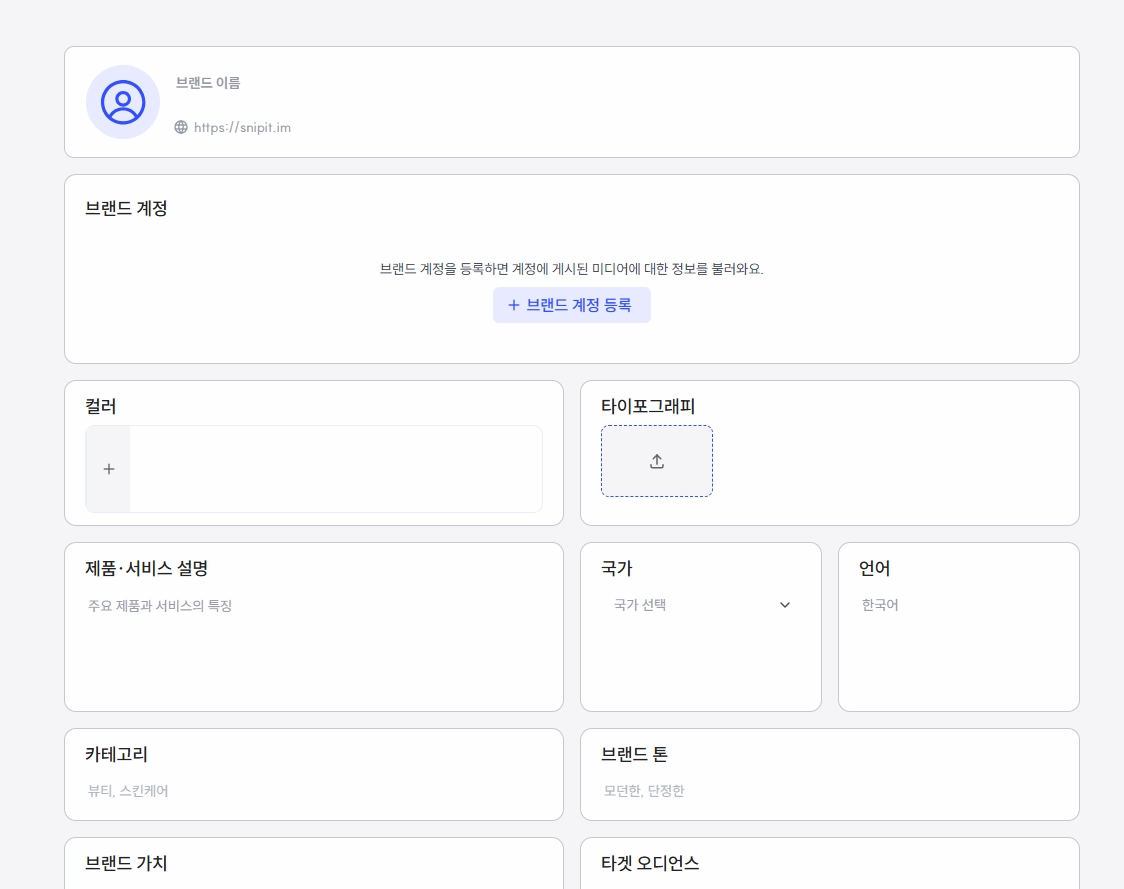
Task: Click the empty color palette bar
Action: pos(335,469)
